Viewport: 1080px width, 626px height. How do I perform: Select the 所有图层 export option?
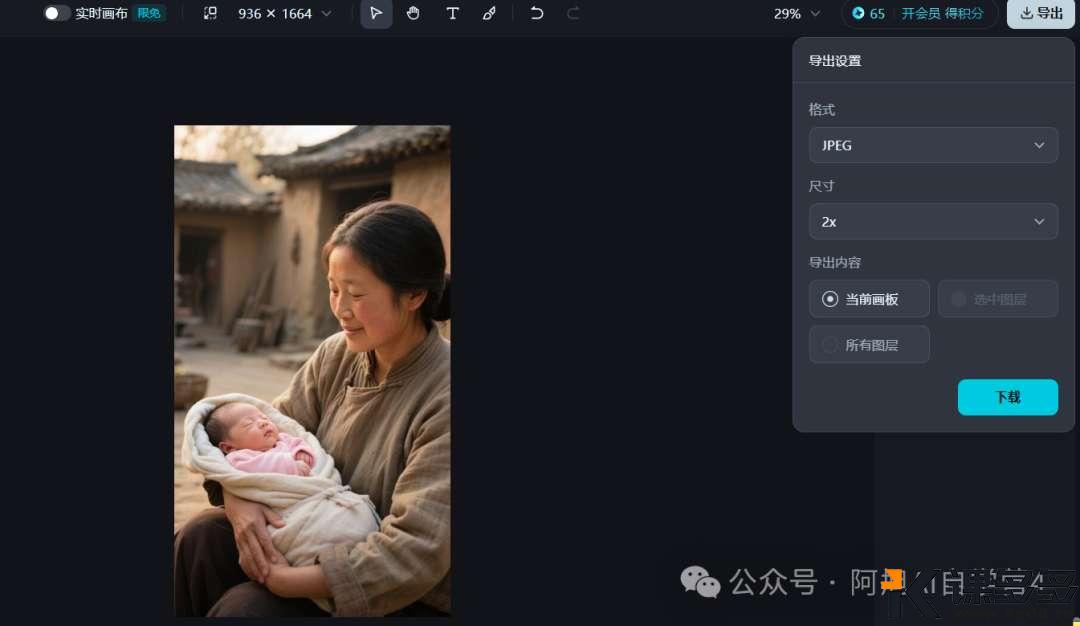[868, 344]
